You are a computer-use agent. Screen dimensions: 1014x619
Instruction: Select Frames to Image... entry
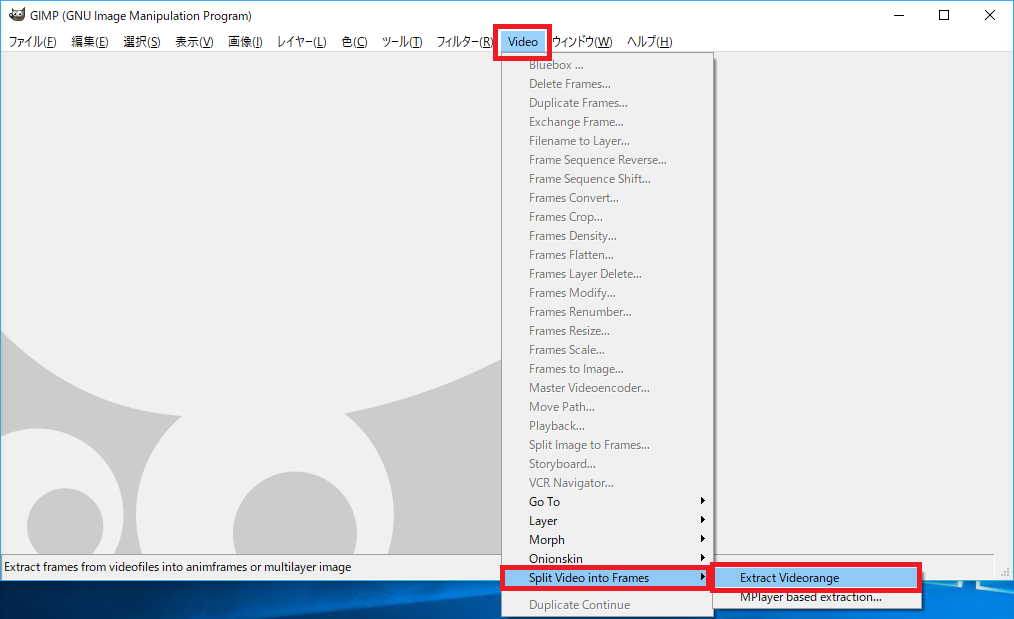point(607,369)
